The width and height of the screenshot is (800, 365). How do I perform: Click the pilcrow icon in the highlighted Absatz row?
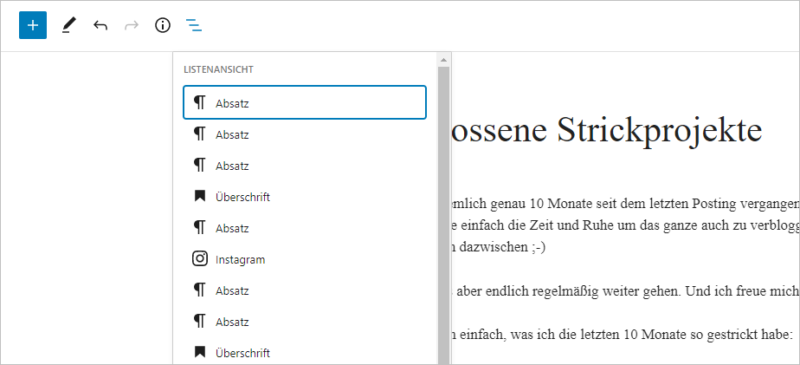[x=199, y=103]
